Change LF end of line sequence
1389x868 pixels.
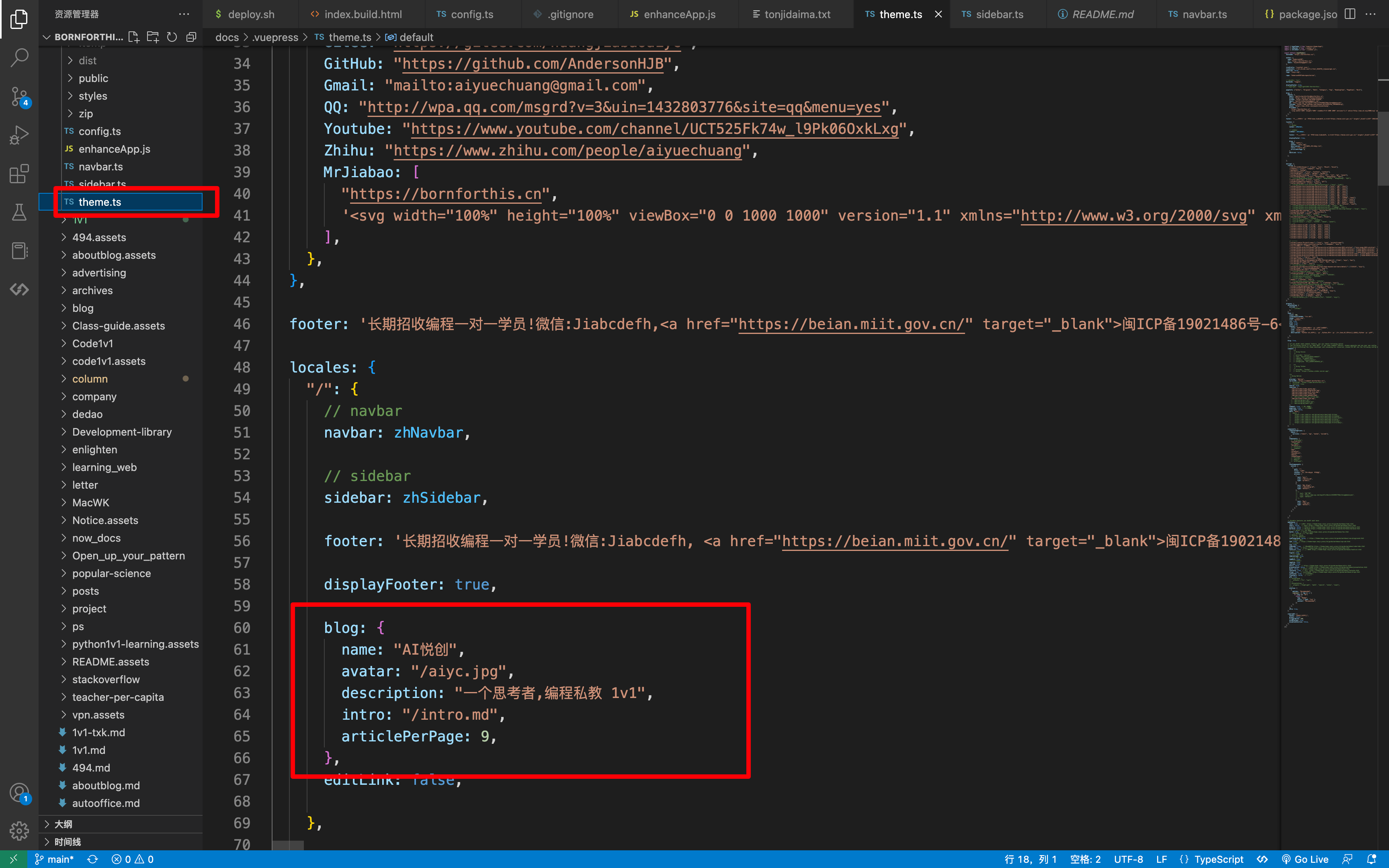[x=1161, y=859]
